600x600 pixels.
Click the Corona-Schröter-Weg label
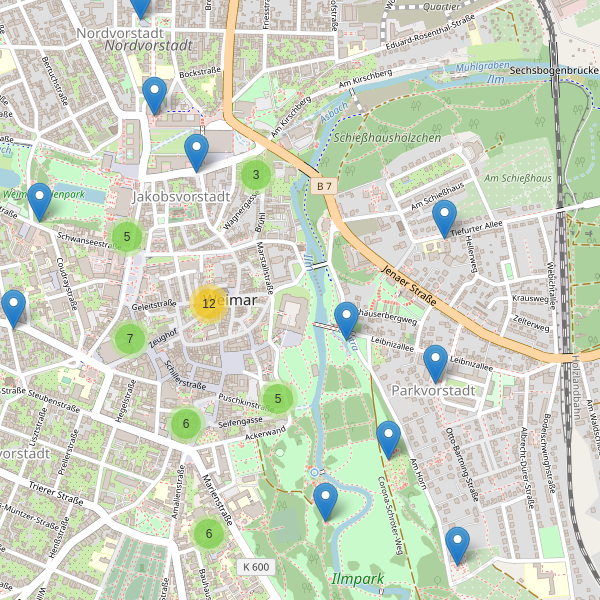pos(390,516)
